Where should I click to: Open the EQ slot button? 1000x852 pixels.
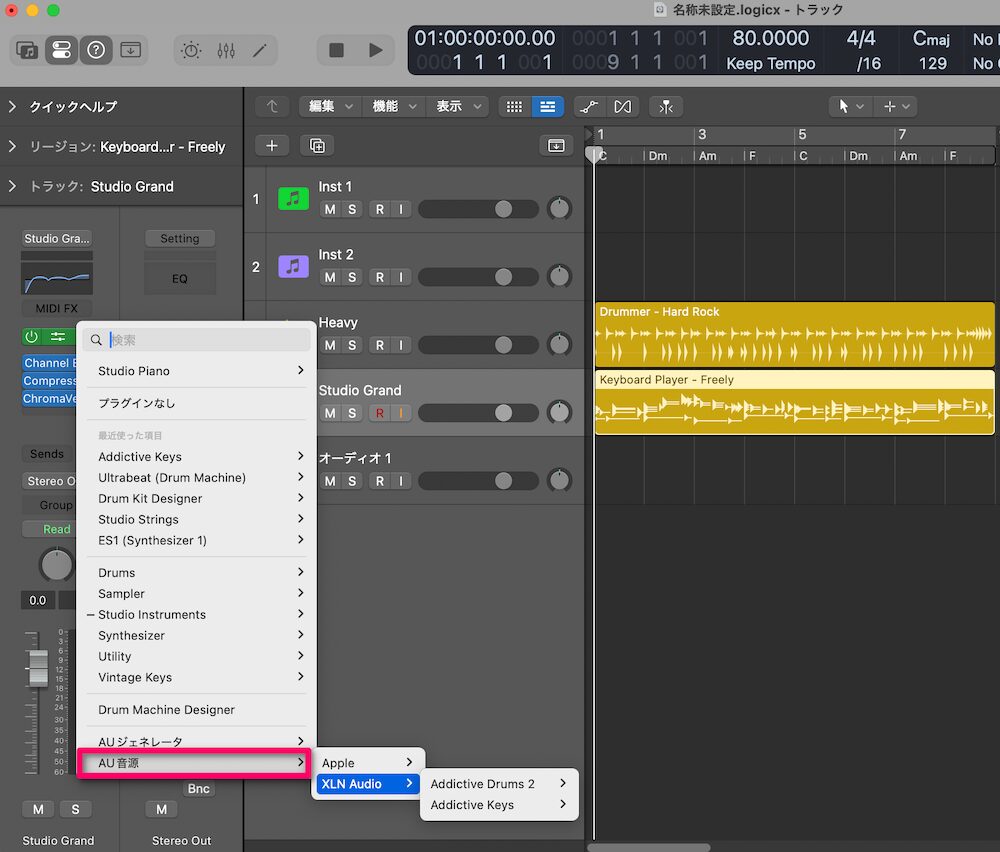[179, 279]
